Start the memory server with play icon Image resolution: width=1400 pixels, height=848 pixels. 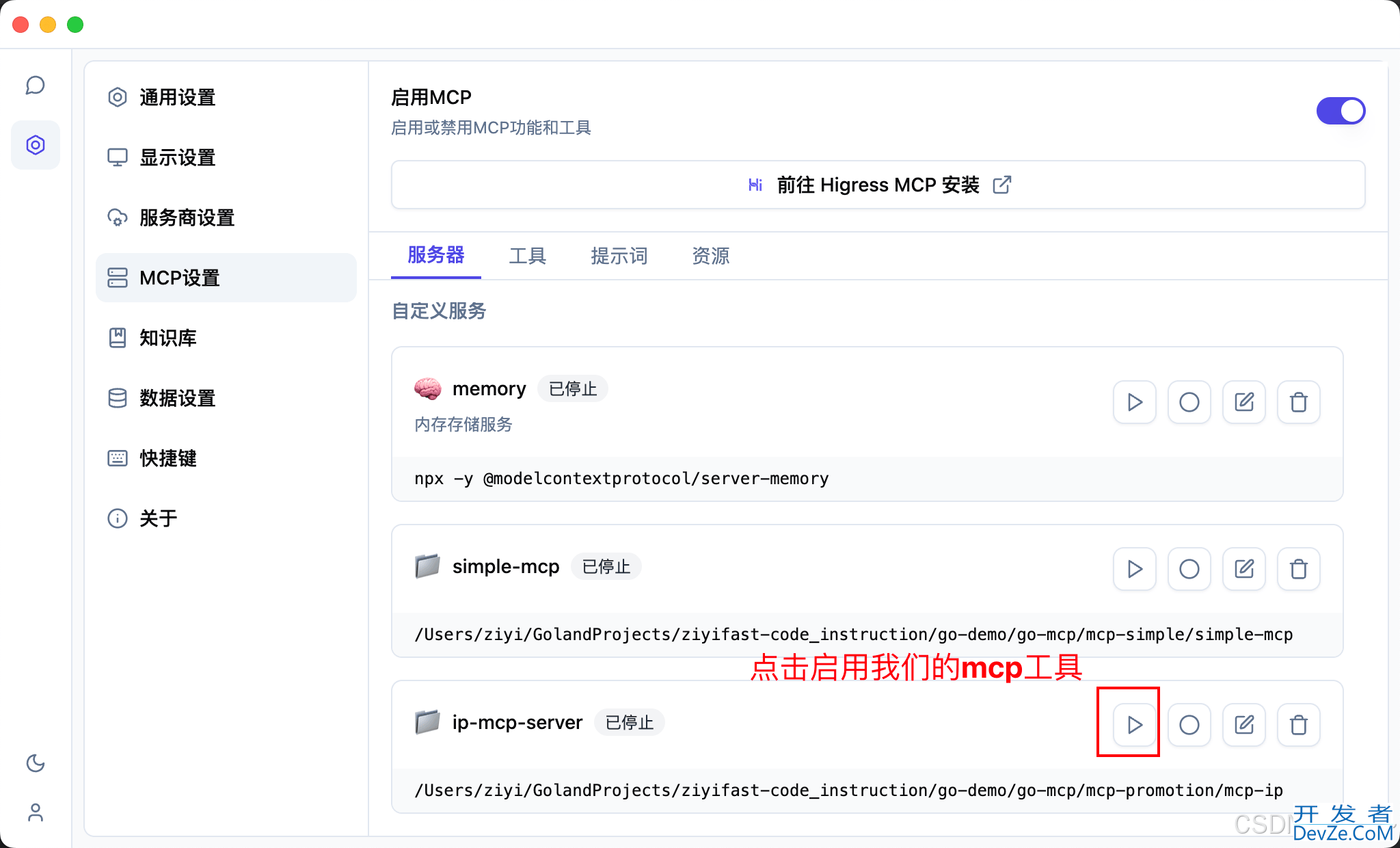coord(1135,402)
